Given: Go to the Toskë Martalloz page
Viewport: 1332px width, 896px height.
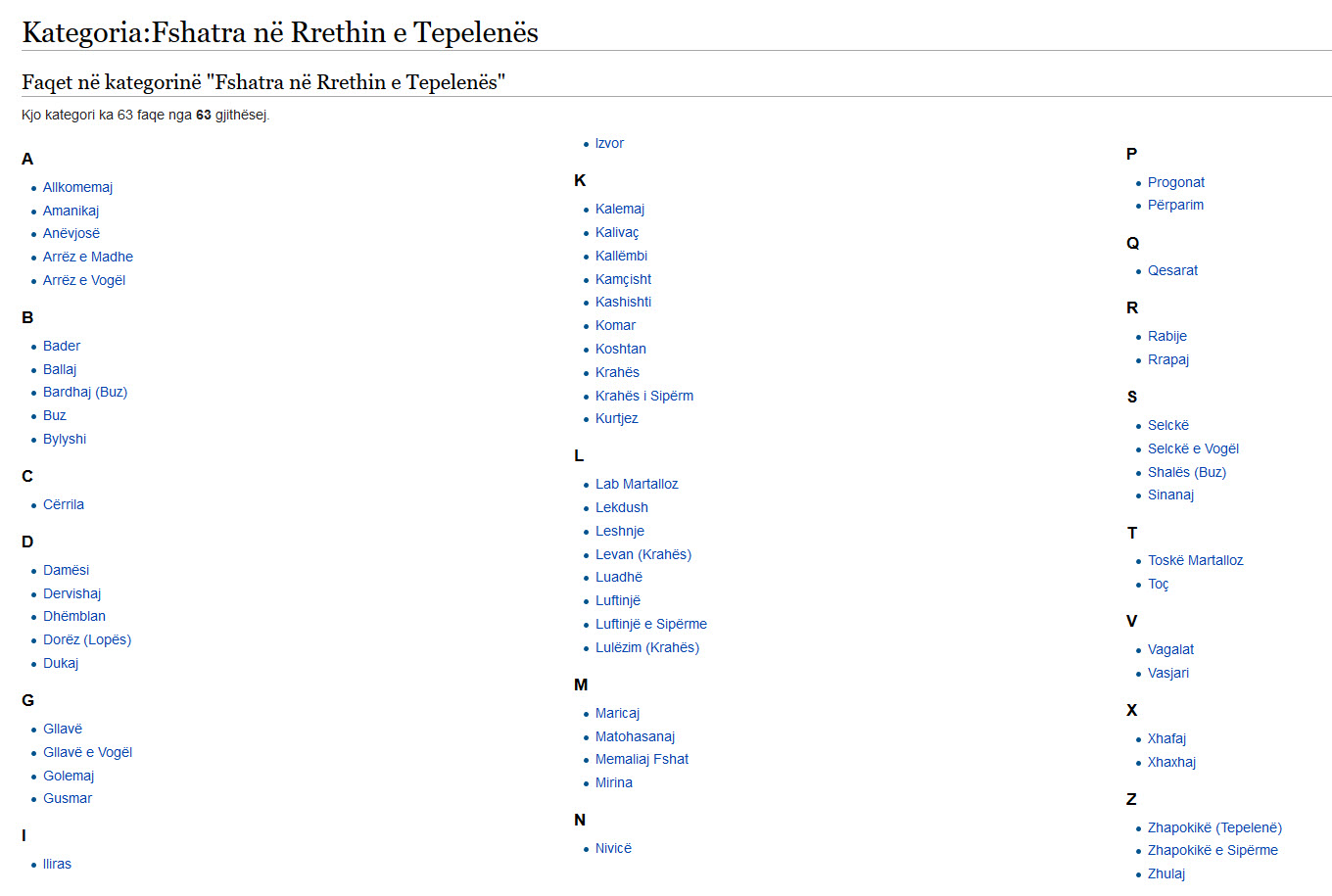Looking at the screenshot, I should (1195, 560).
